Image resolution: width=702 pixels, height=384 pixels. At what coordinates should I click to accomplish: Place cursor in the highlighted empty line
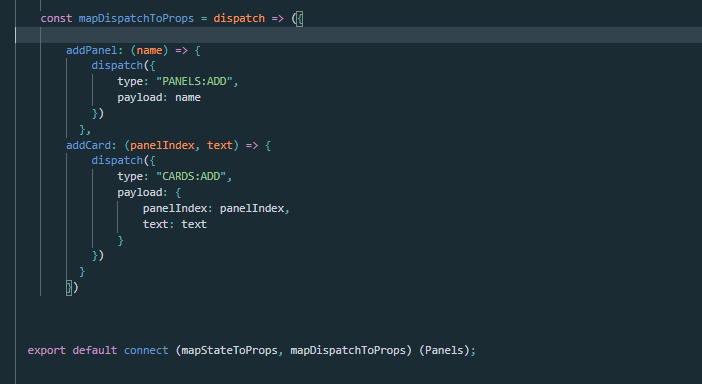coord(358,35)
